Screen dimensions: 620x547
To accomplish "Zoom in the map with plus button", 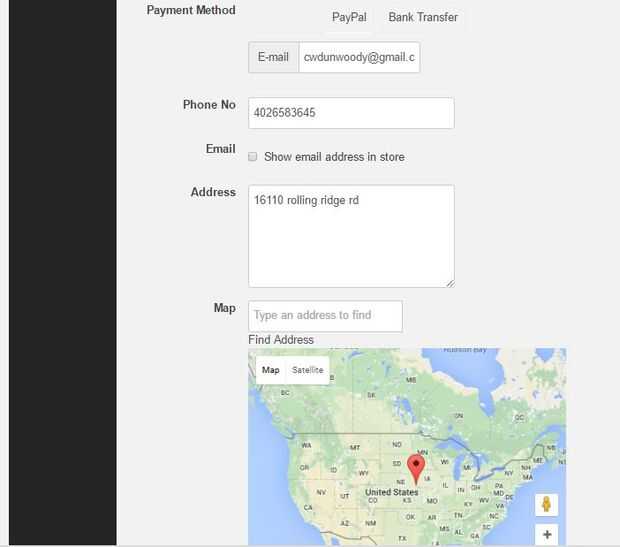I will 547,535.
